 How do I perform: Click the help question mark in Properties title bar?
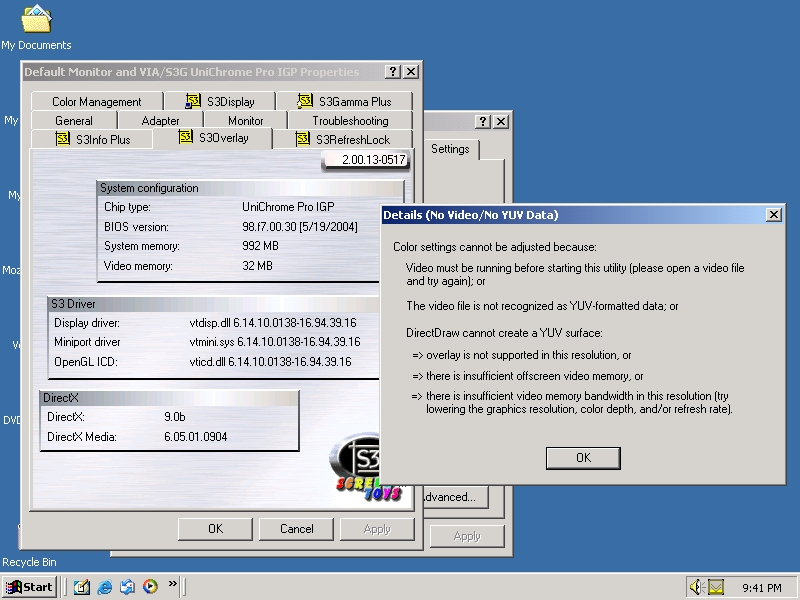[x=392, y=71]
